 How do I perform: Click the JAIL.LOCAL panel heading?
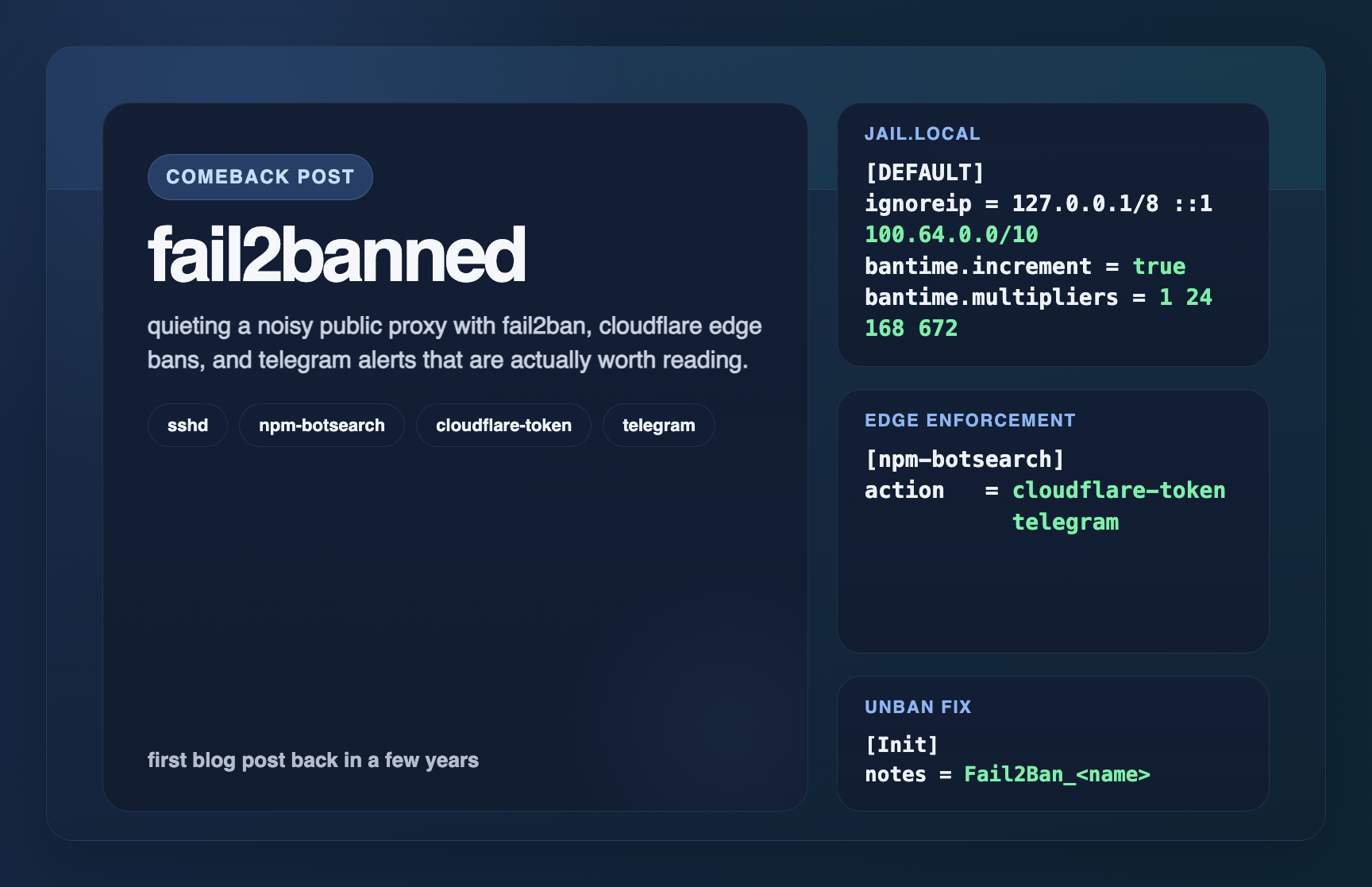click(x=922, y=134)
